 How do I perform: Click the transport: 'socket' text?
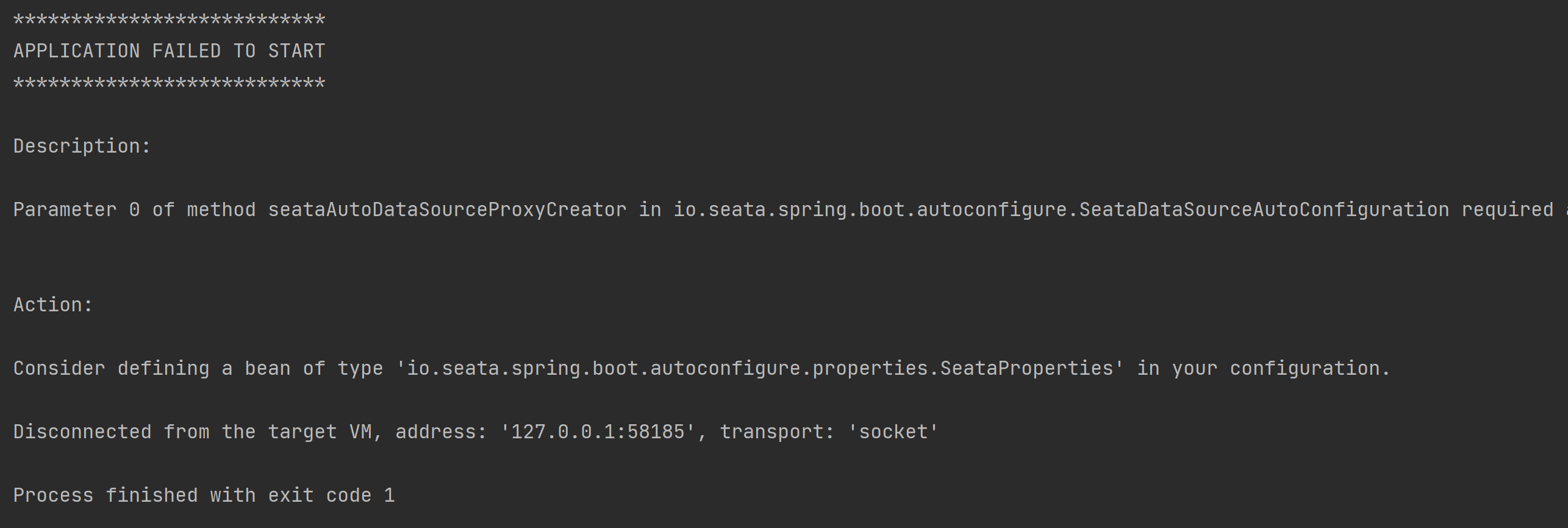[829, 432]
